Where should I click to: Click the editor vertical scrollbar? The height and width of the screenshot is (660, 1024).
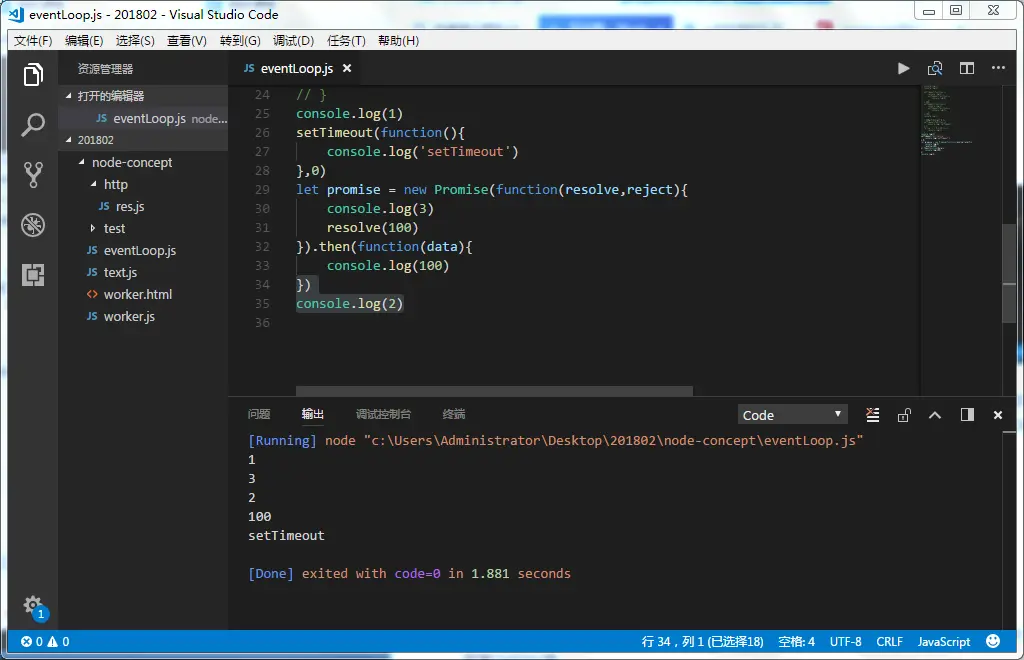pyautogui.click(x=1009, y=273)
